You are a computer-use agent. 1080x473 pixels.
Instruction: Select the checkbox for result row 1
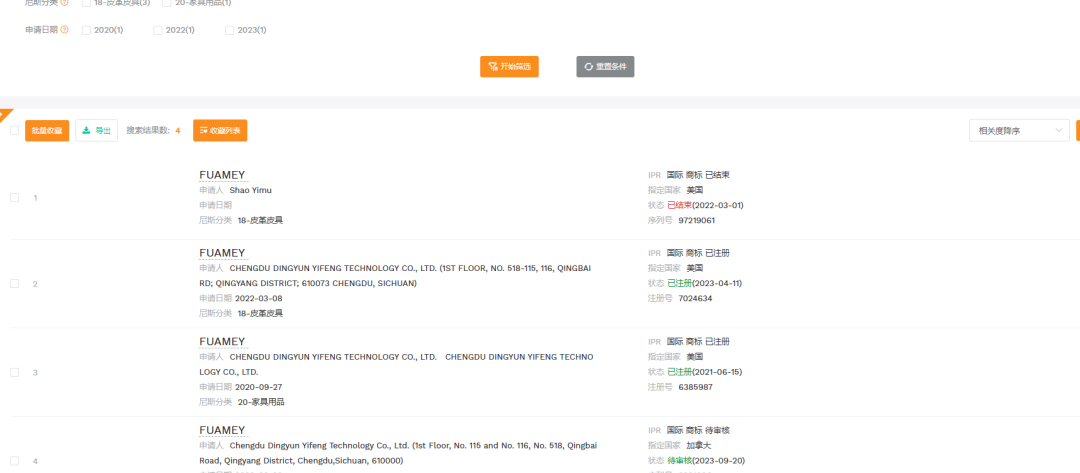pos(14,198)
